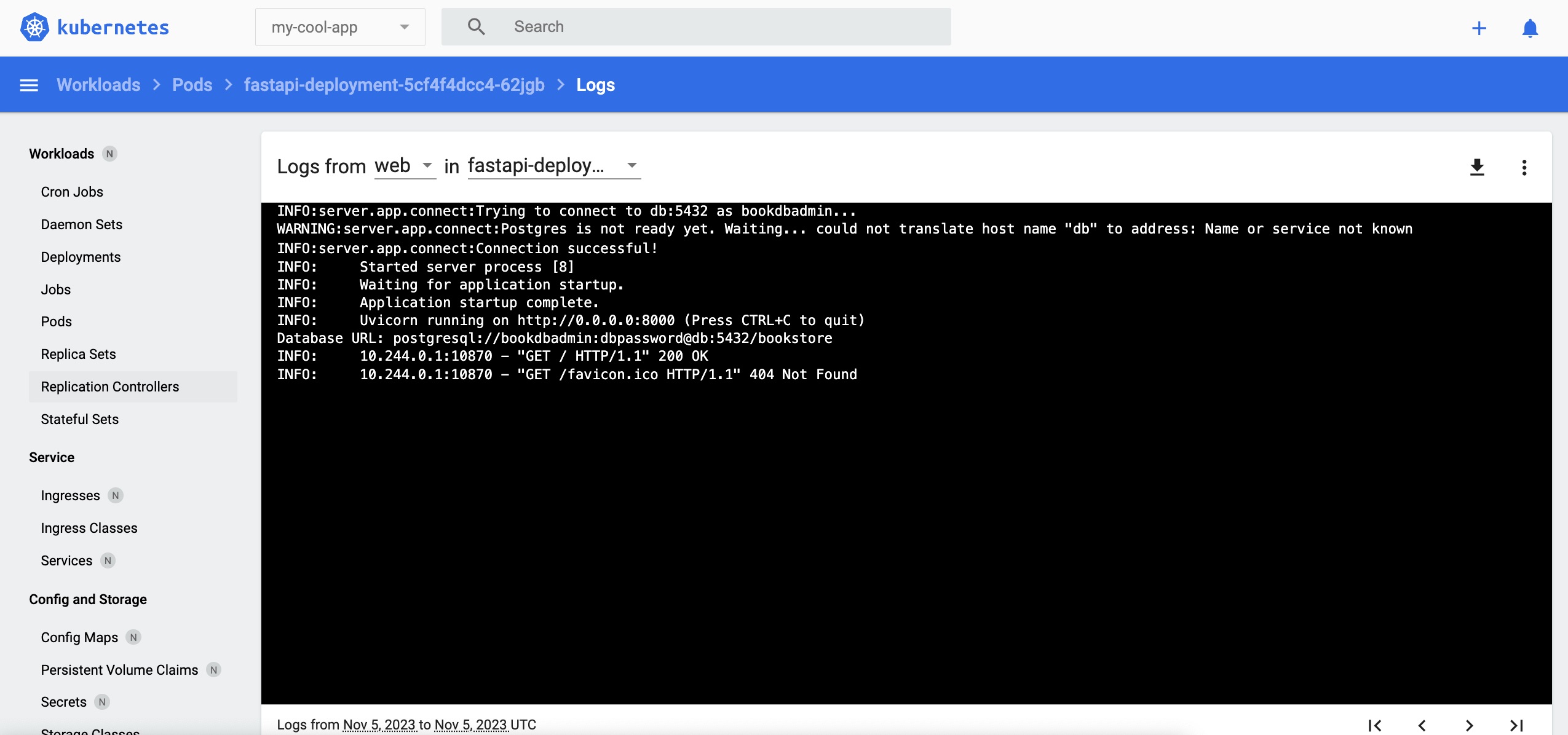
Task: Click the Logs breadcrumb
Action: point(595,85)
